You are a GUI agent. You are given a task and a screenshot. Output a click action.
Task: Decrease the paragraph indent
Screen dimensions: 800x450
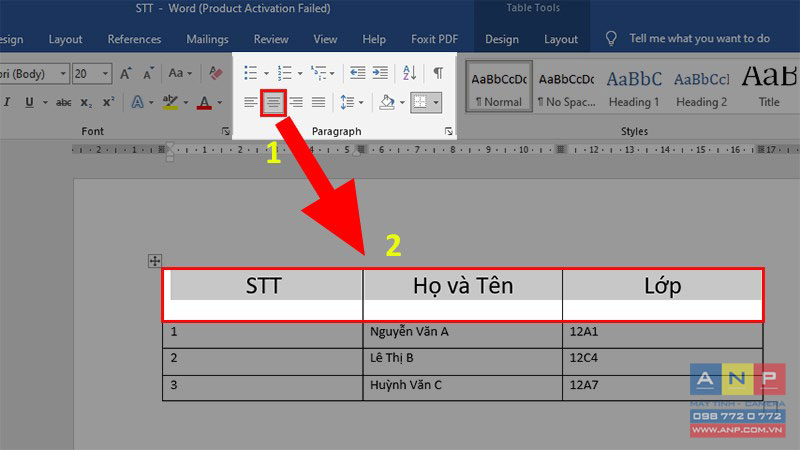click(x=357, y=73)
